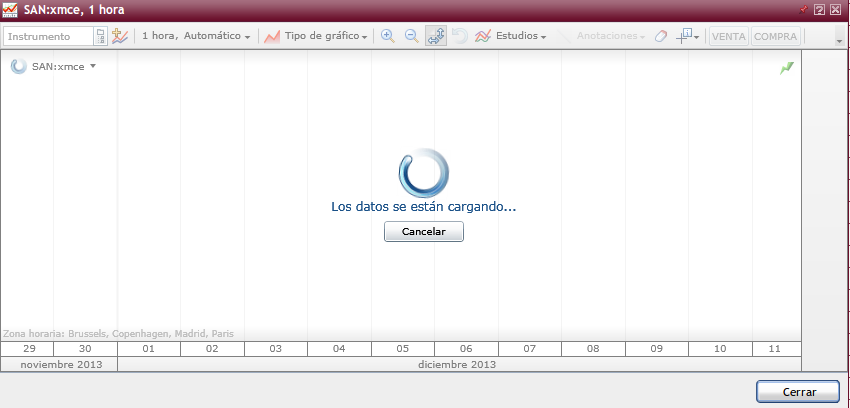Click the Cerrar button

point(800,392)
